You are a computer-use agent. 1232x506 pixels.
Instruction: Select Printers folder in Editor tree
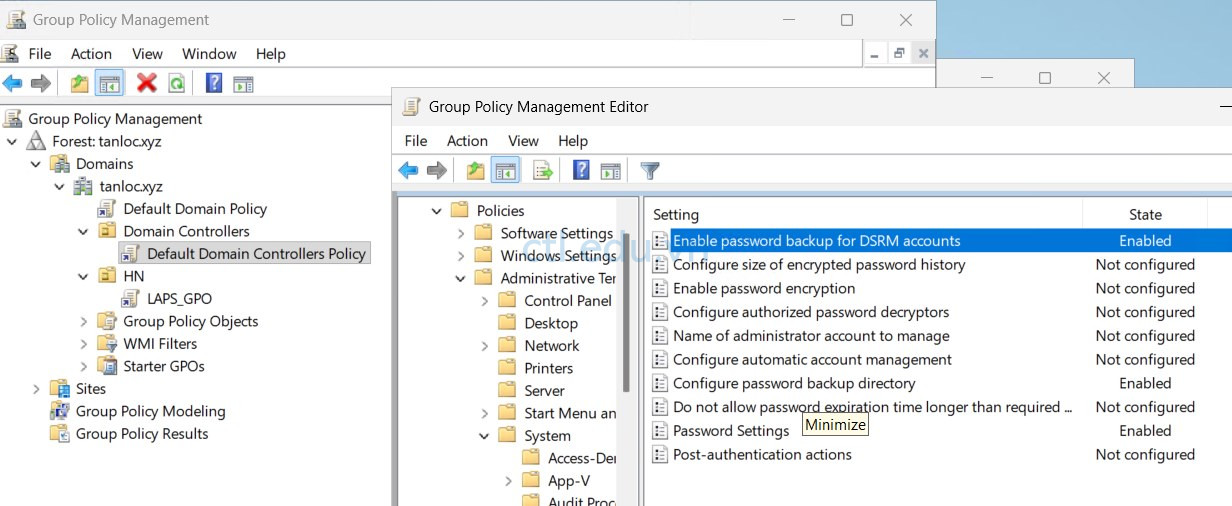[x=548, y=368]
